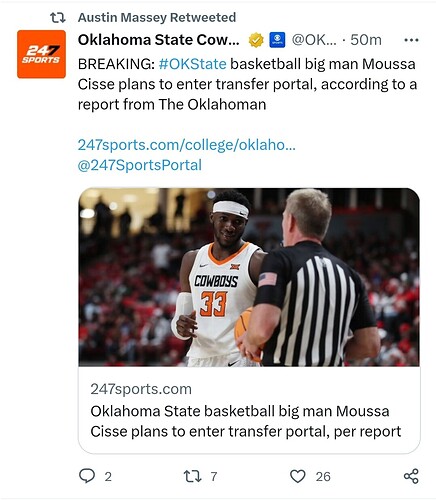The width and height of the screenshot is (436, 500).
Task: Click the 247 Sports profile avatar
Action: tap(41, 54)
